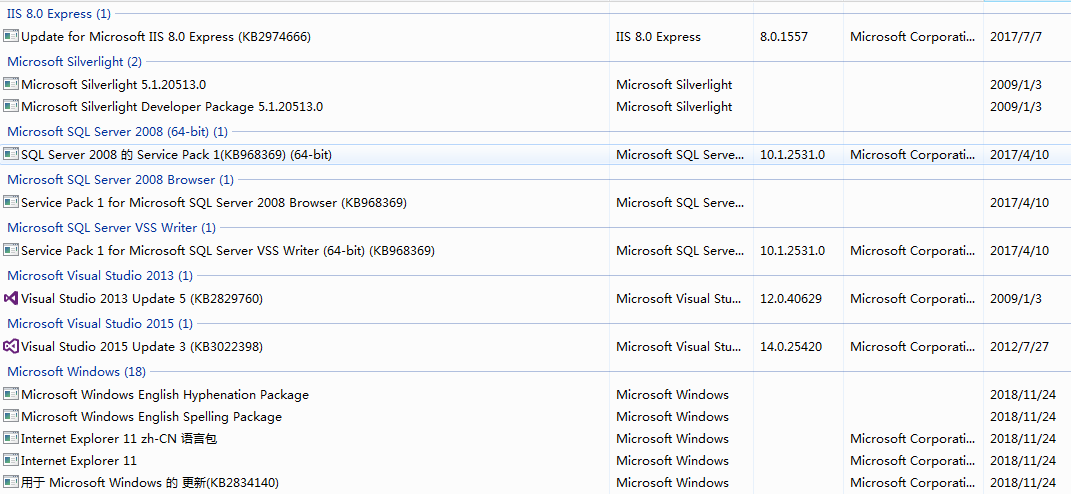Viewport: 1071px width, 494px height.
Task: Click the icon beside English Spelling Package
Action: tap(10, 417)
